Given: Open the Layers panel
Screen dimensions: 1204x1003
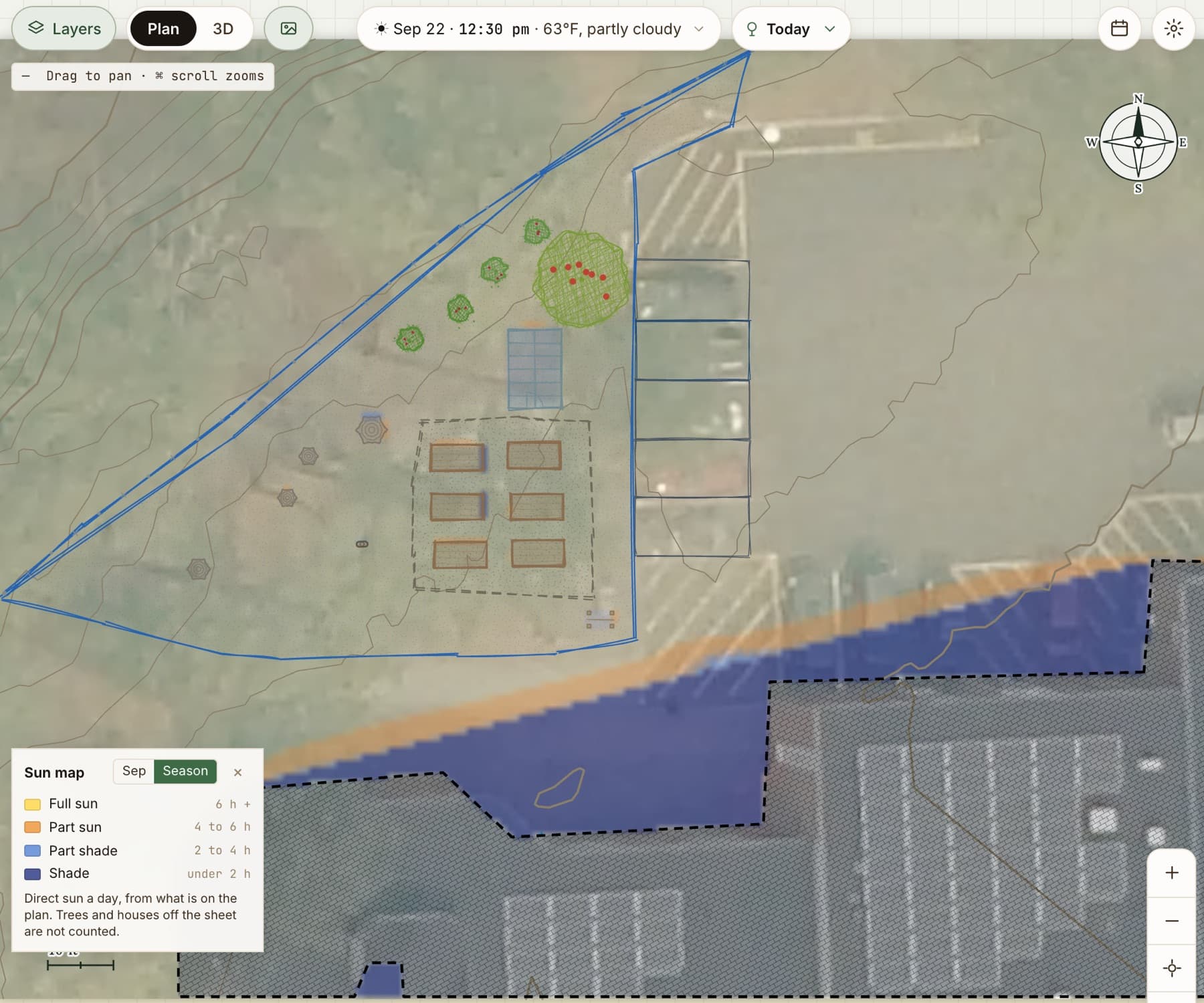Looking at the screenshot, I should [x=64, y=29].
